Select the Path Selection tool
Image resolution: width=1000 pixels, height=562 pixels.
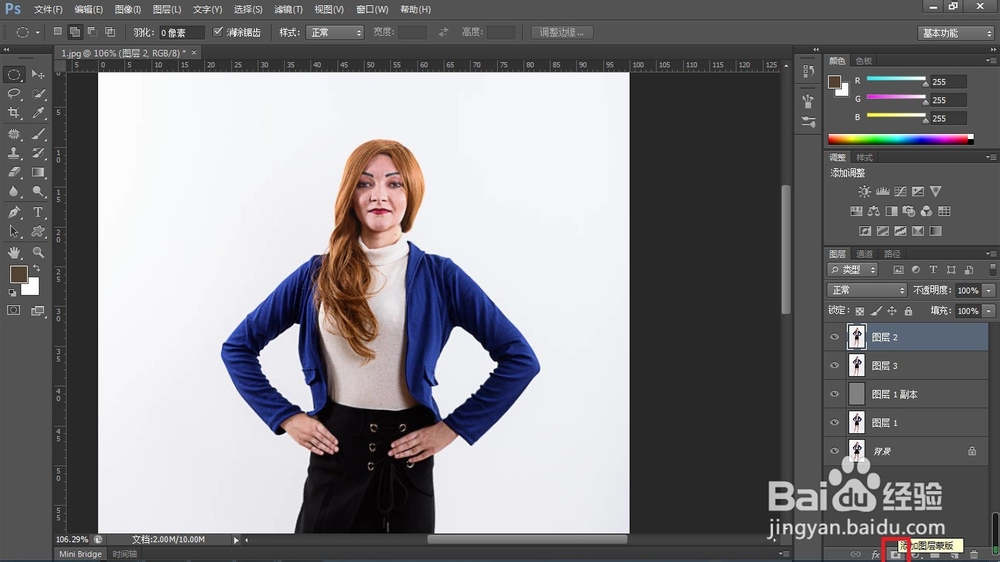[x=13, y=232]
